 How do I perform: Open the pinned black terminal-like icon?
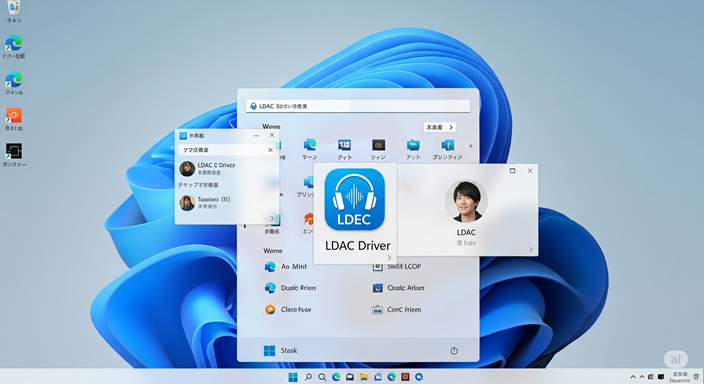point(378,145)
